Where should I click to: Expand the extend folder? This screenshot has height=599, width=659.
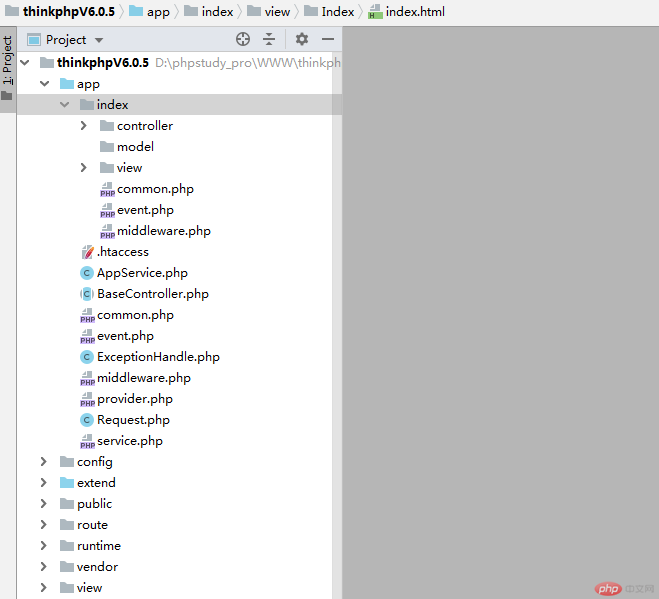coord(43,483)
